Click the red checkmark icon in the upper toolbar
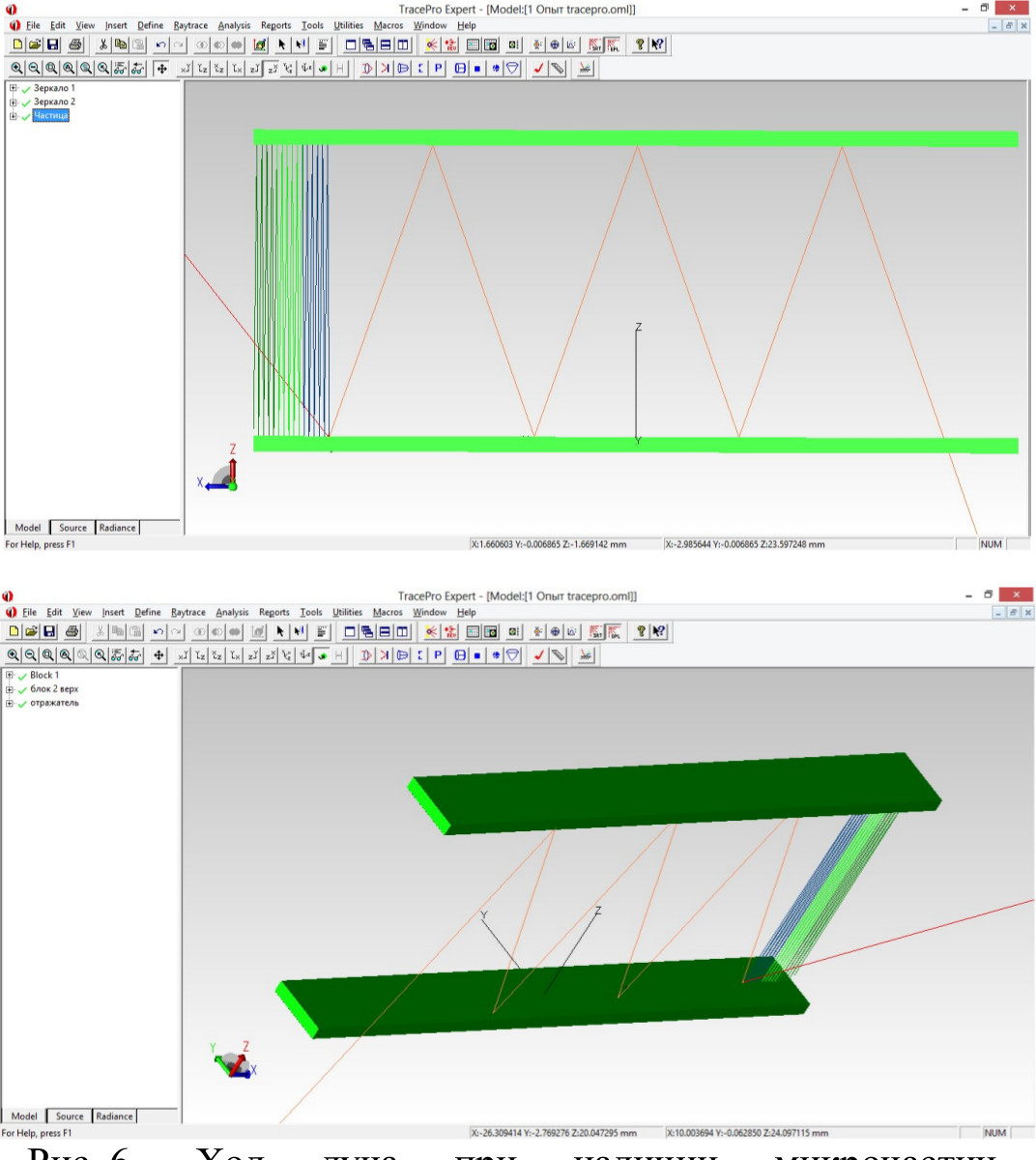Image resolution: width=1036 pixels, height=1160 pixels. click(x=539, y=69)
